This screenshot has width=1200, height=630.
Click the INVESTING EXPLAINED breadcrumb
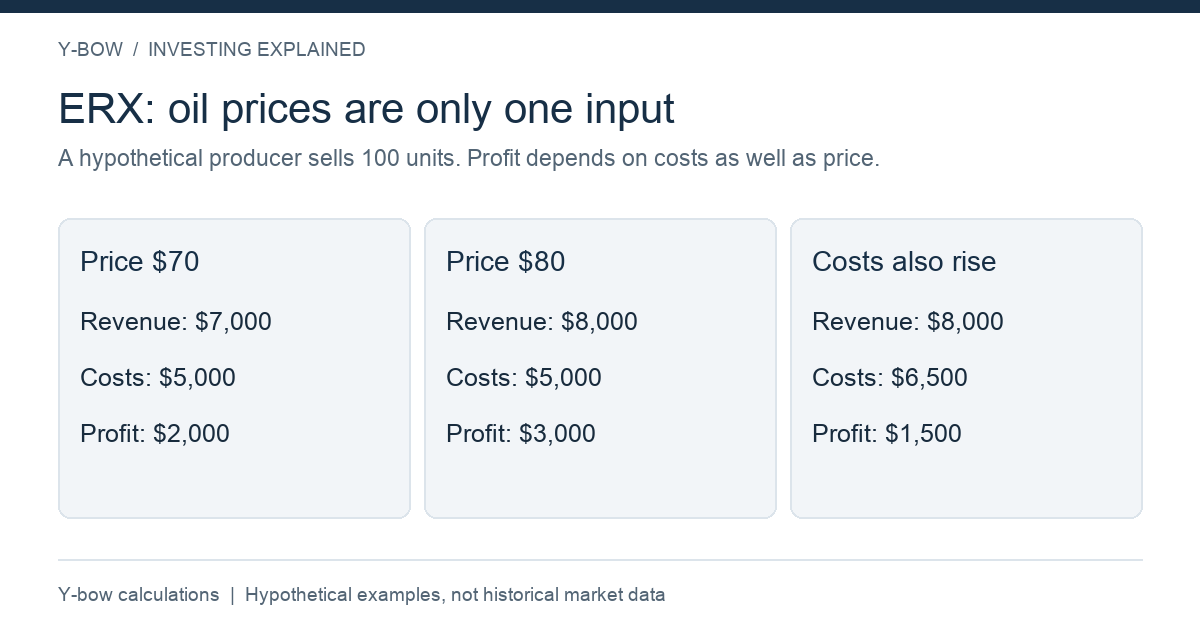257,49
